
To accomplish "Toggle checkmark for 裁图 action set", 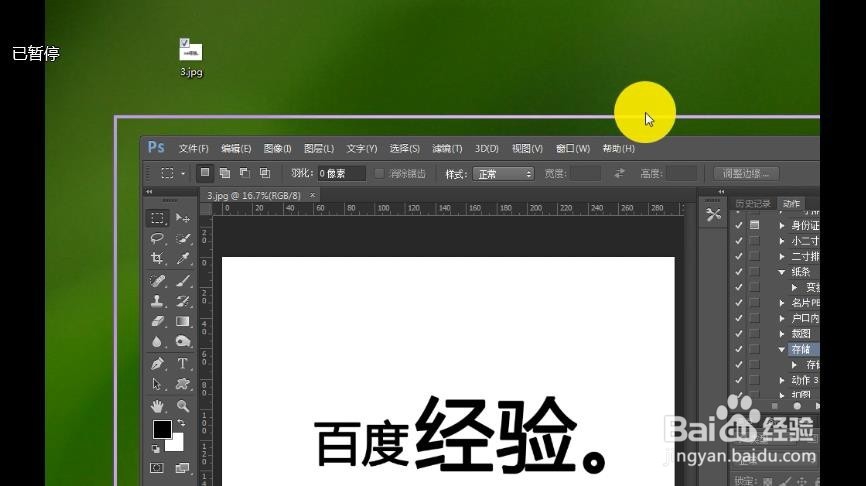I will 739,334.
